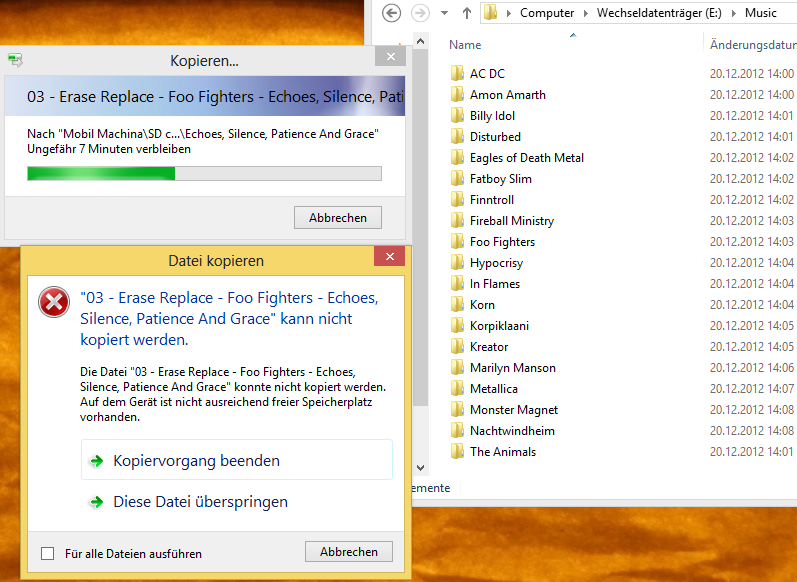Select Wechseldatenträger (E:) in the breadcrumb

pyautogui.click(x=659, y=13)
